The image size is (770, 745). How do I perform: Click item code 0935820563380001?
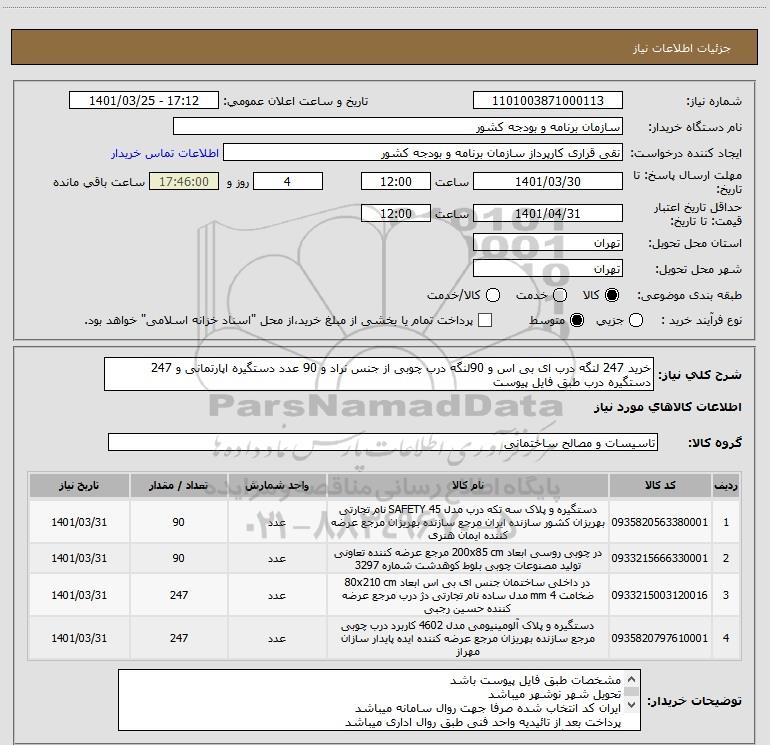point(660,522)
